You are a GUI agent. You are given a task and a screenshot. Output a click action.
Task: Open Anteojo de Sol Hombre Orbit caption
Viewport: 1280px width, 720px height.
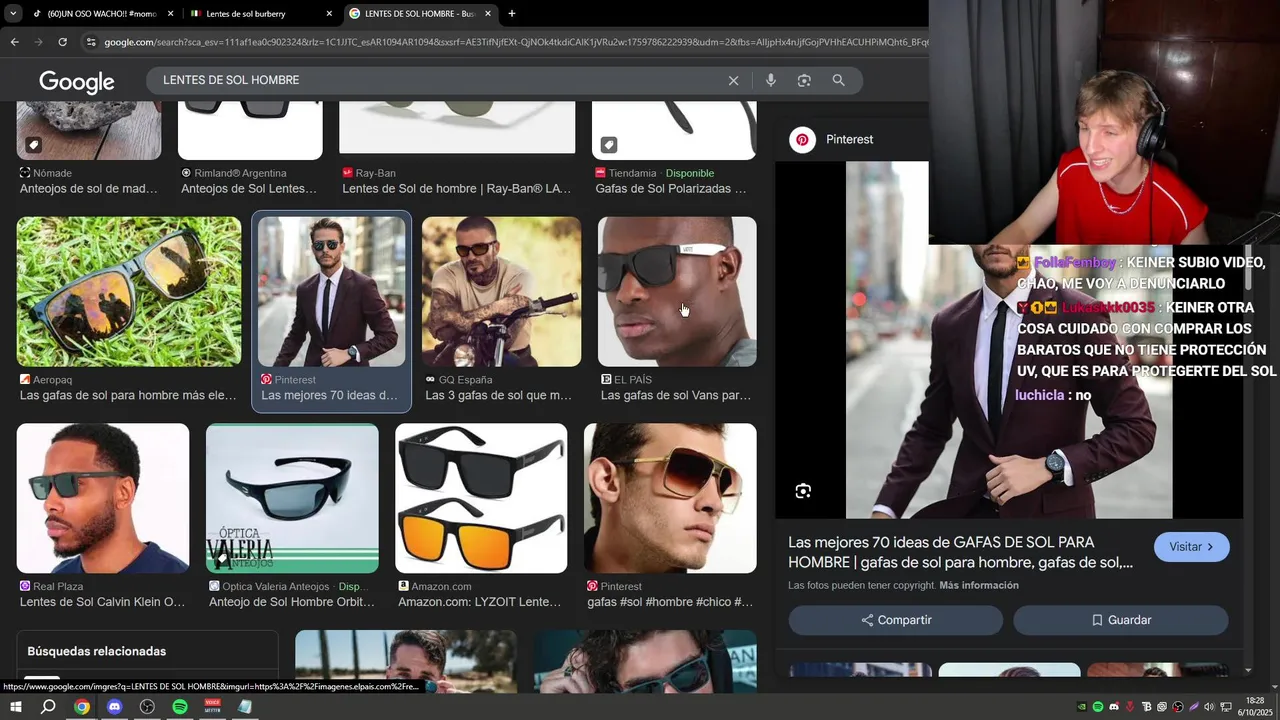point(292,602)
